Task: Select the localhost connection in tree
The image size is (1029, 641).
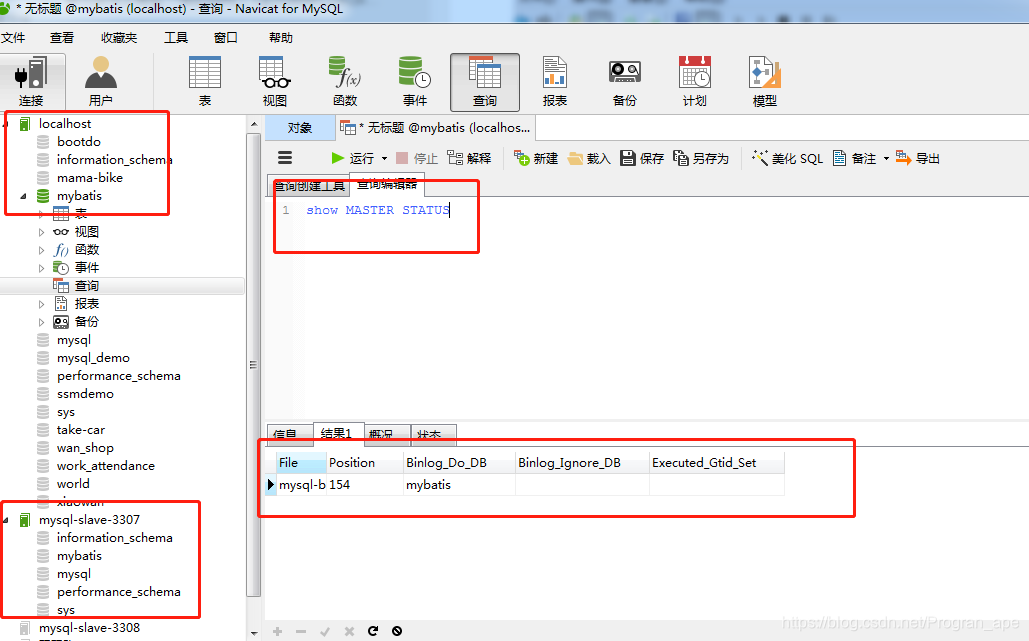Action: pos(64,123)
